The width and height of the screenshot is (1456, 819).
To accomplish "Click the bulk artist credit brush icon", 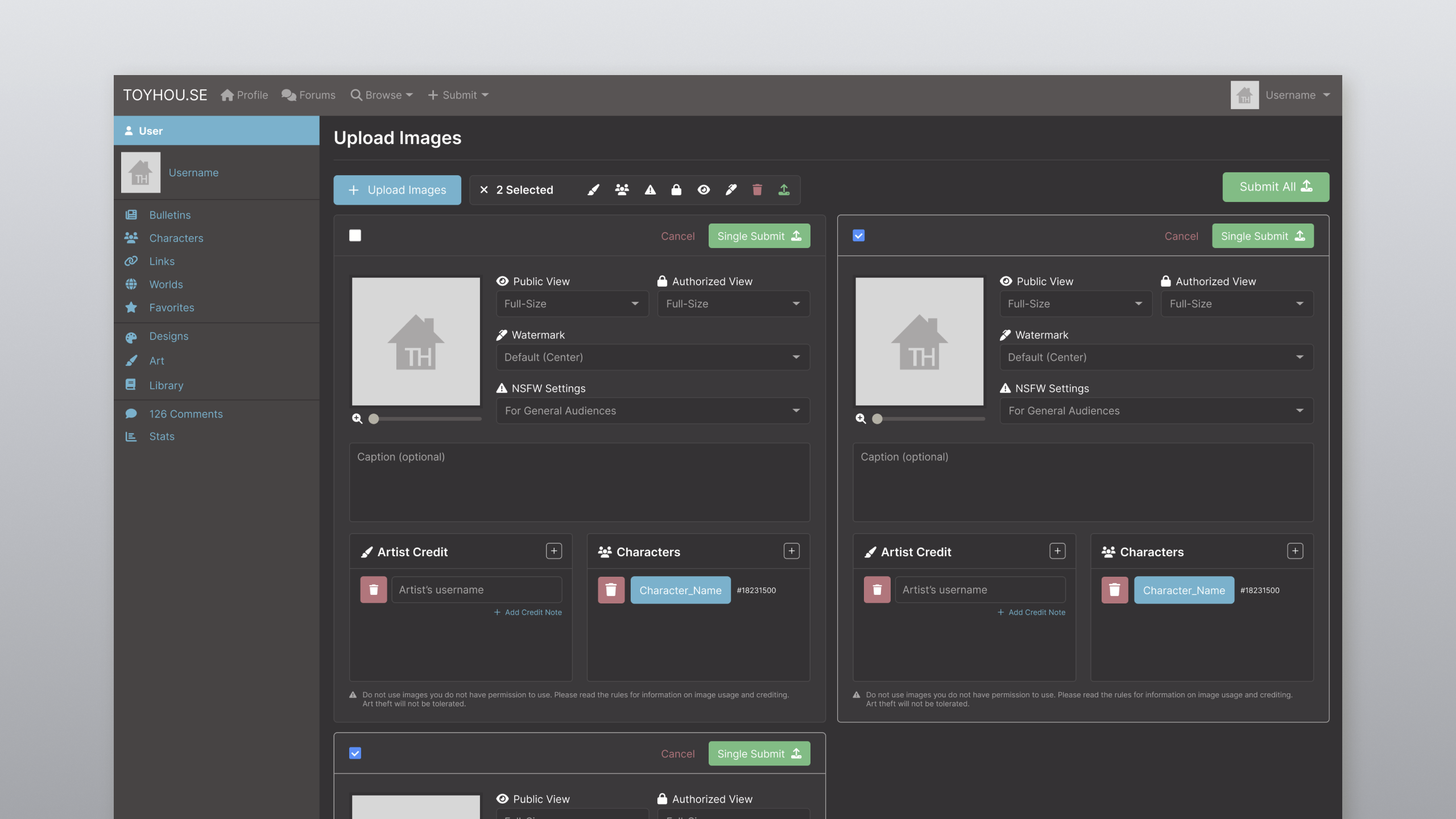I will pyautogui.click(x=593, y=190).
